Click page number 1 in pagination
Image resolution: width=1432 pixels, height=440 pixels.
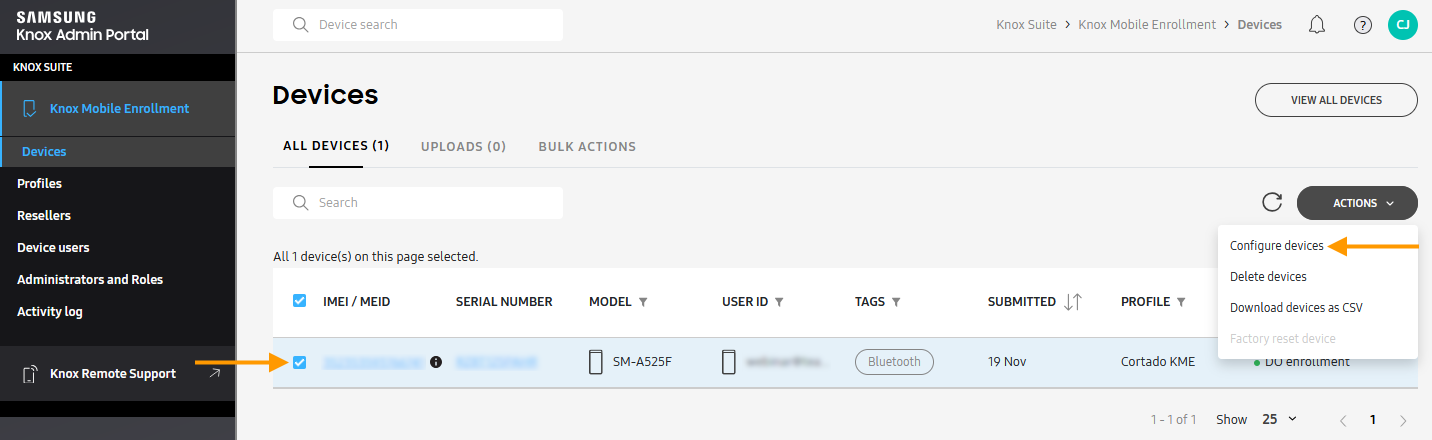[1373, 420]
